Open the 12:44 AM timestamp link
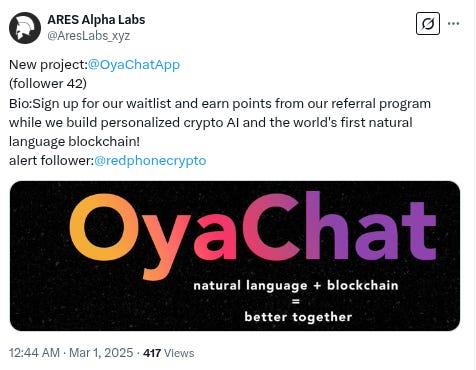 pyautogui.click(x=34, y=353)
